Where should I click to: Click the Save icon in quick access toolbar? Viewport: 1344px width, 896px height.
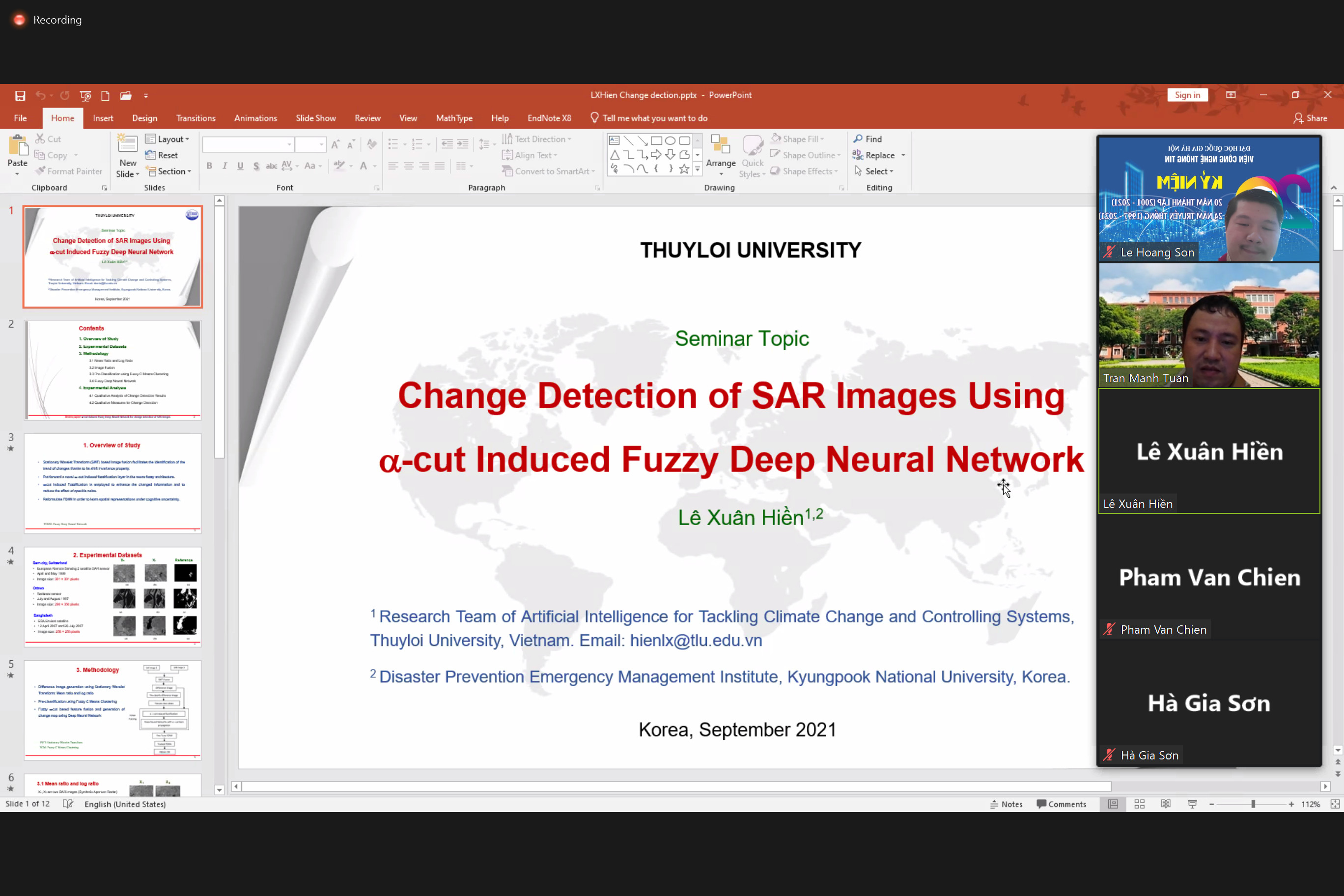(20, 95)
